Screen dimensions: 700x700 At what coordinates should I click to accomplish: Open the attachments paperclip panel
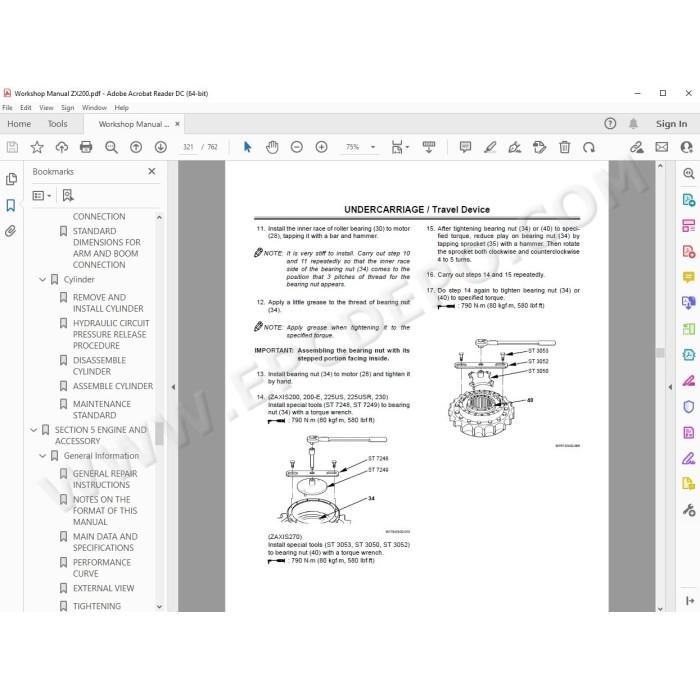click(11, 231)
